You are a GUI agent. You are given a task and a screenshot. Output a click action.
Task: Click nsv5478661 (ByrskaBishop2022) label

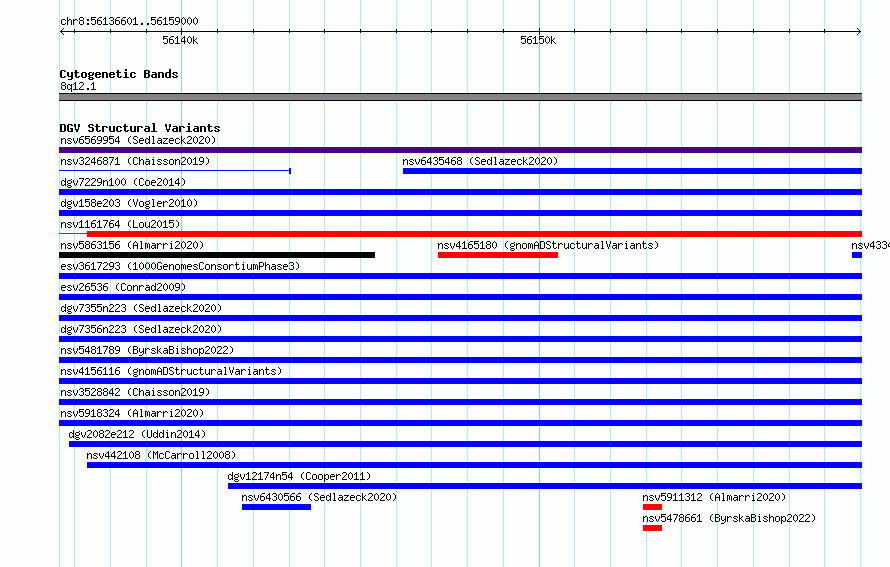click(729, 518)
